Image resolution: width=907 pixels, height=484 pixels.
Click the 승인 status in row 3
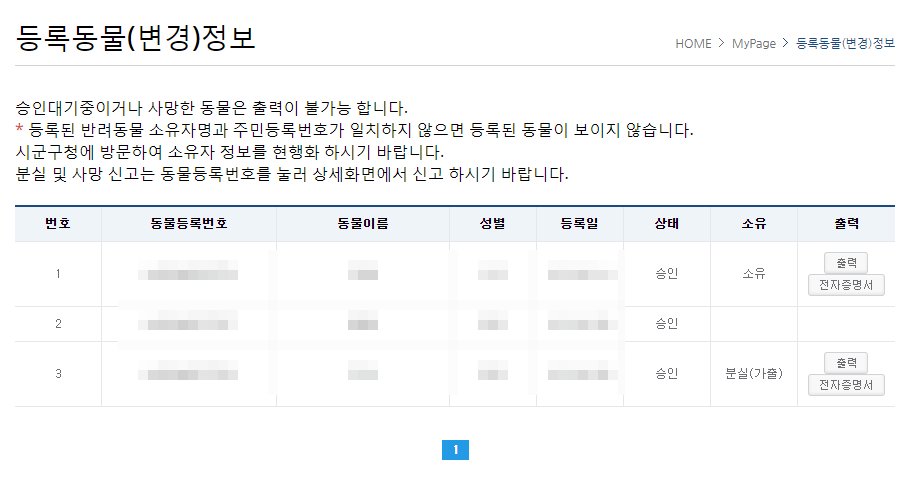coord(667,374)
